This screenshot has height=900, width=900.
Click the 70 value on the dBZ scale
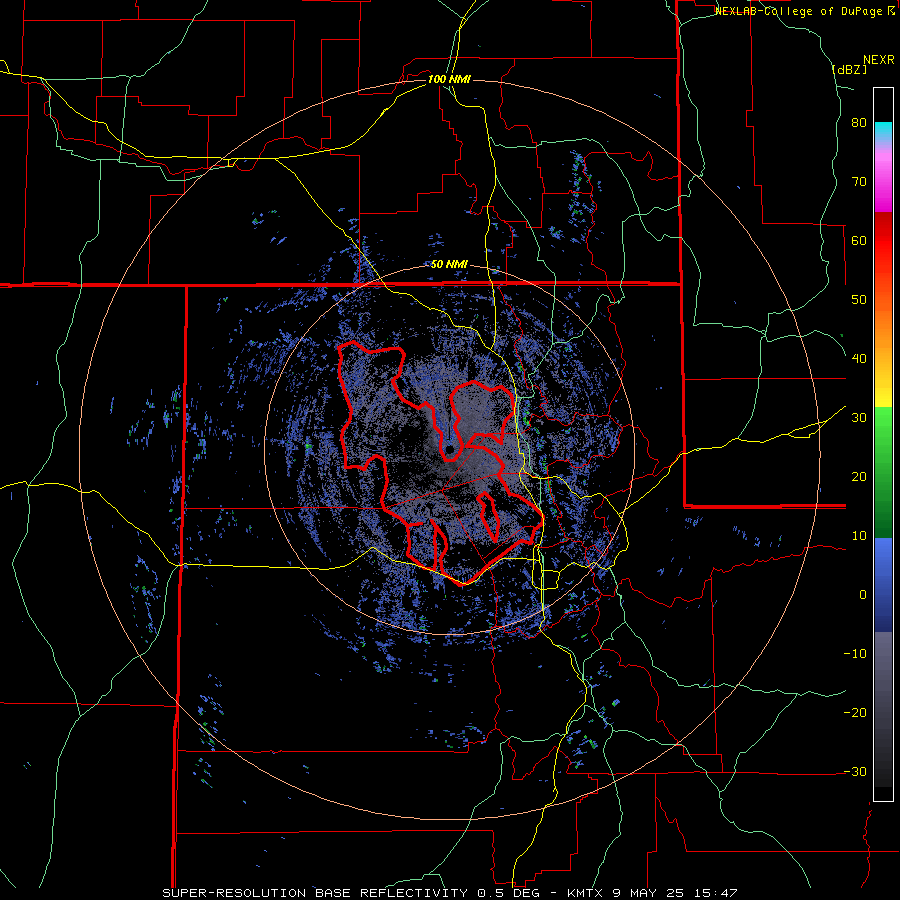[x=859, y=182]
